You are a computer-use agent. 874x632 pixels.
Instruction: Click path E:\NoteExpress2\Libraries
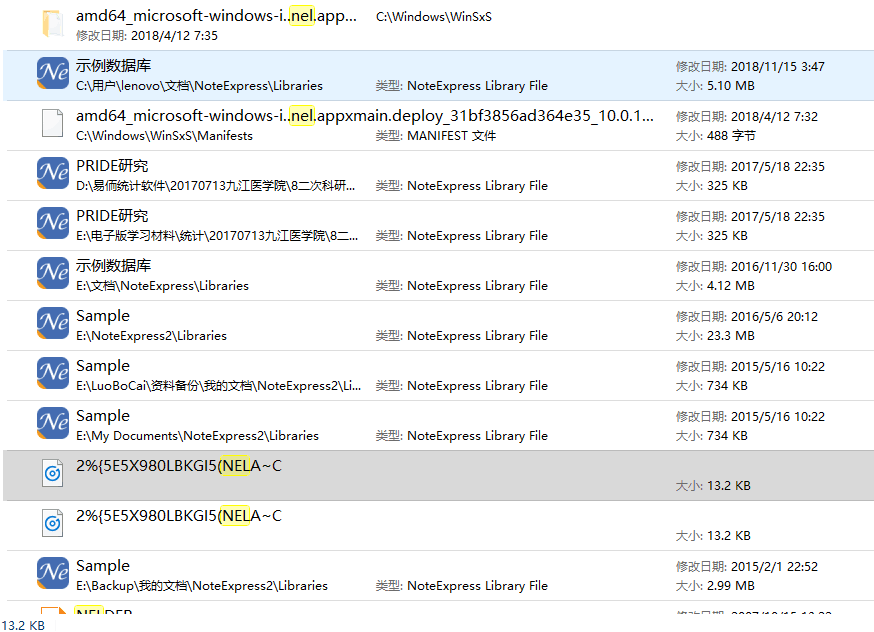click(152, 336)
